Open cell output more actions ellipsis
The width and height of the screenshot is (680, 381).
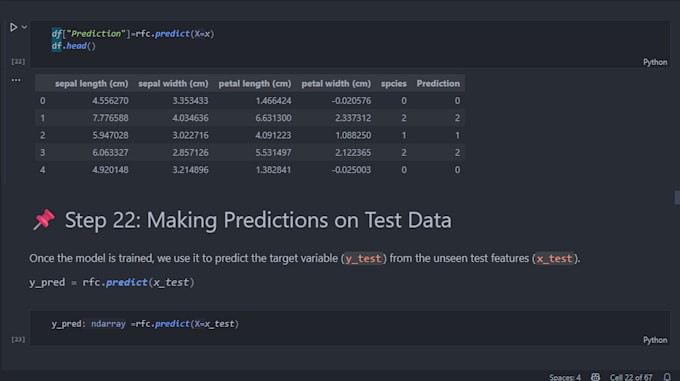pos(16,80)
